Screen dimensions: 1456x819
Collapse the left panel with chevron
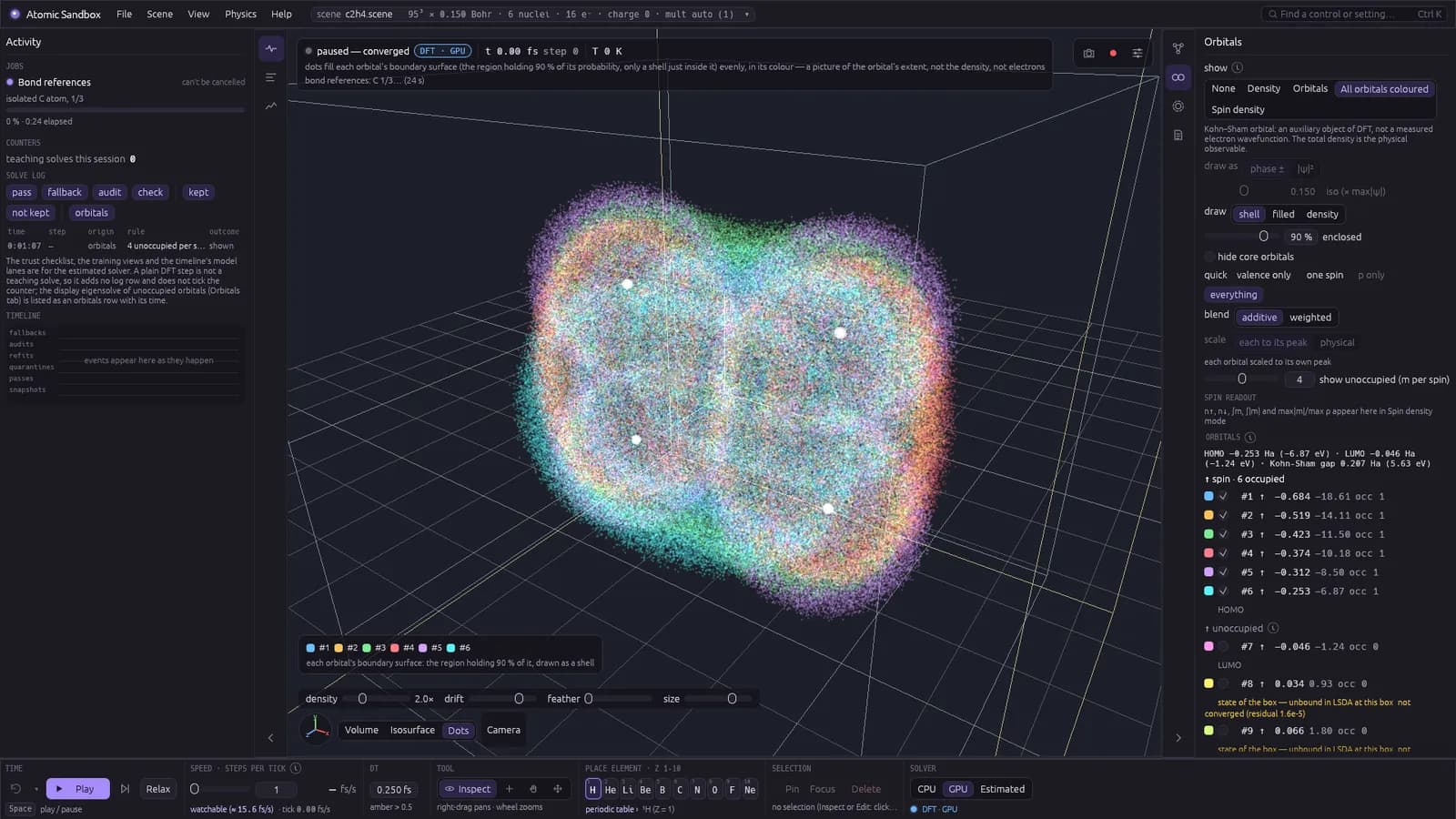click(x=270, y=738)
